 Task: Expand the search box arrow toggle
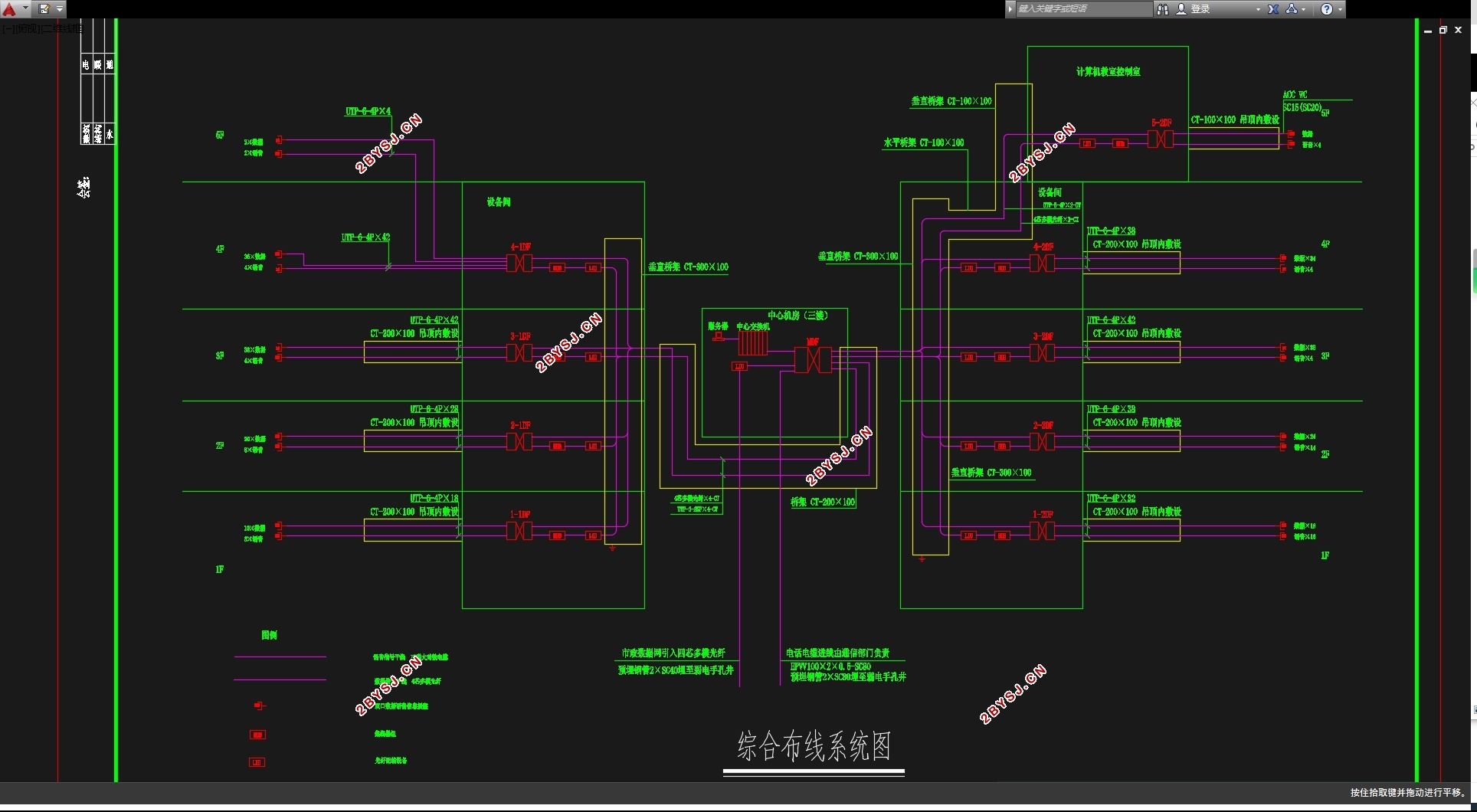pyautogui.click(x=1010, y=9)
